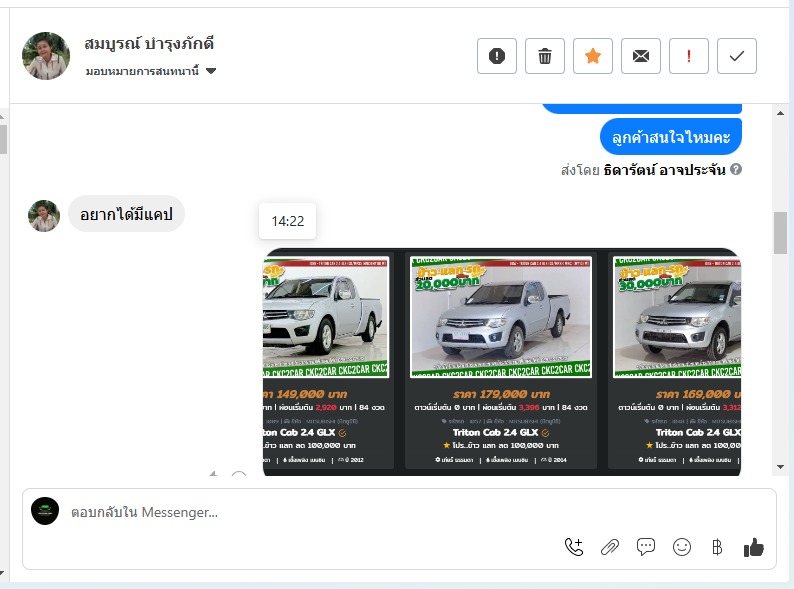This screenshot has height=589, width=794.
Task: Attach a file with the paperclip icon
Action: (x=610, y=547)
